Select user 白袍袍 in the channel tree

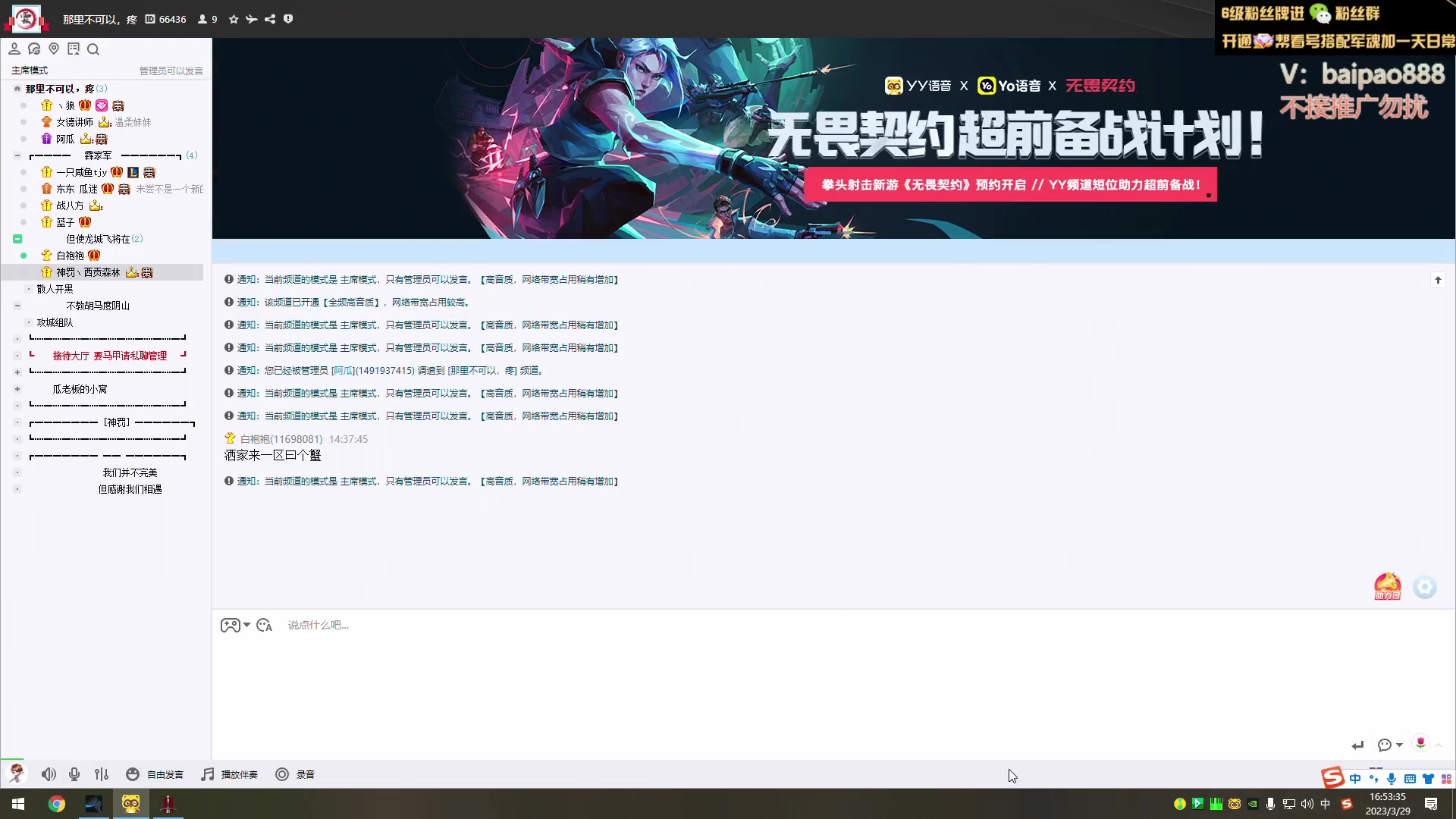71,256
